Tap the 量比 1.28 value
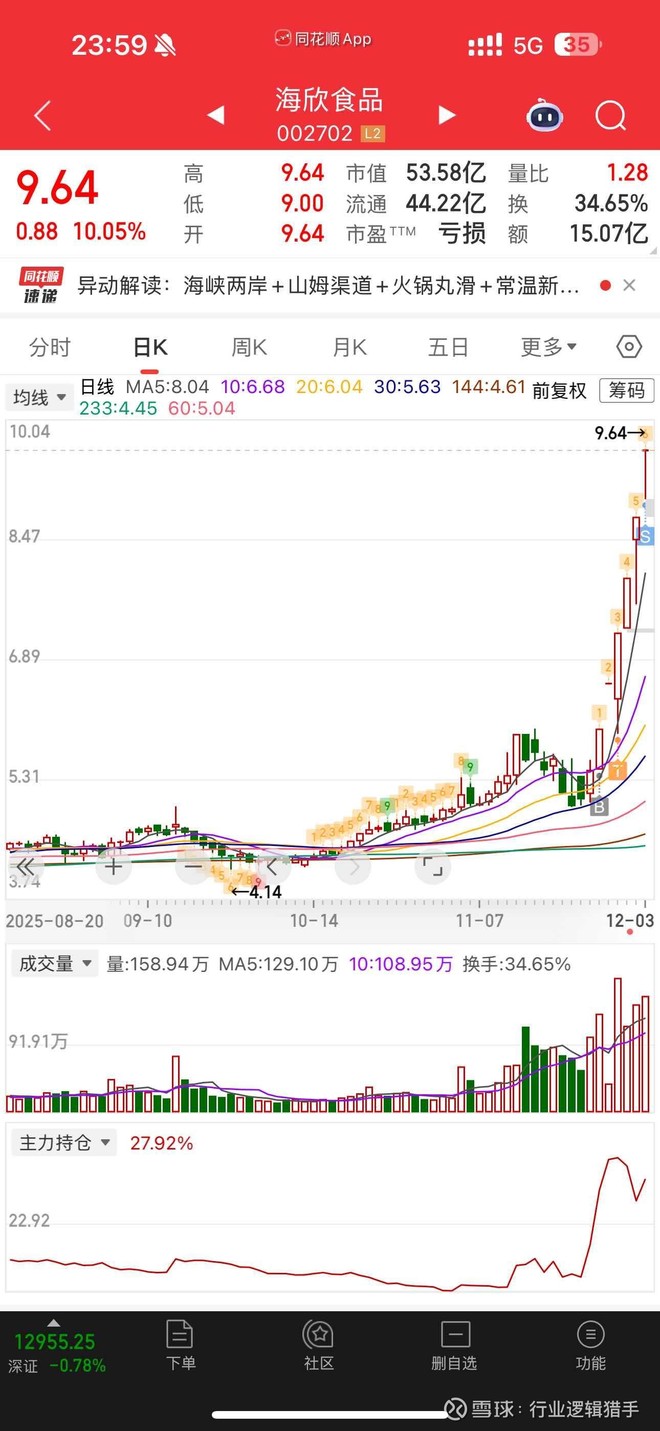The width and height of the screenshot is (660, 1431). click(x=628, y=173)
